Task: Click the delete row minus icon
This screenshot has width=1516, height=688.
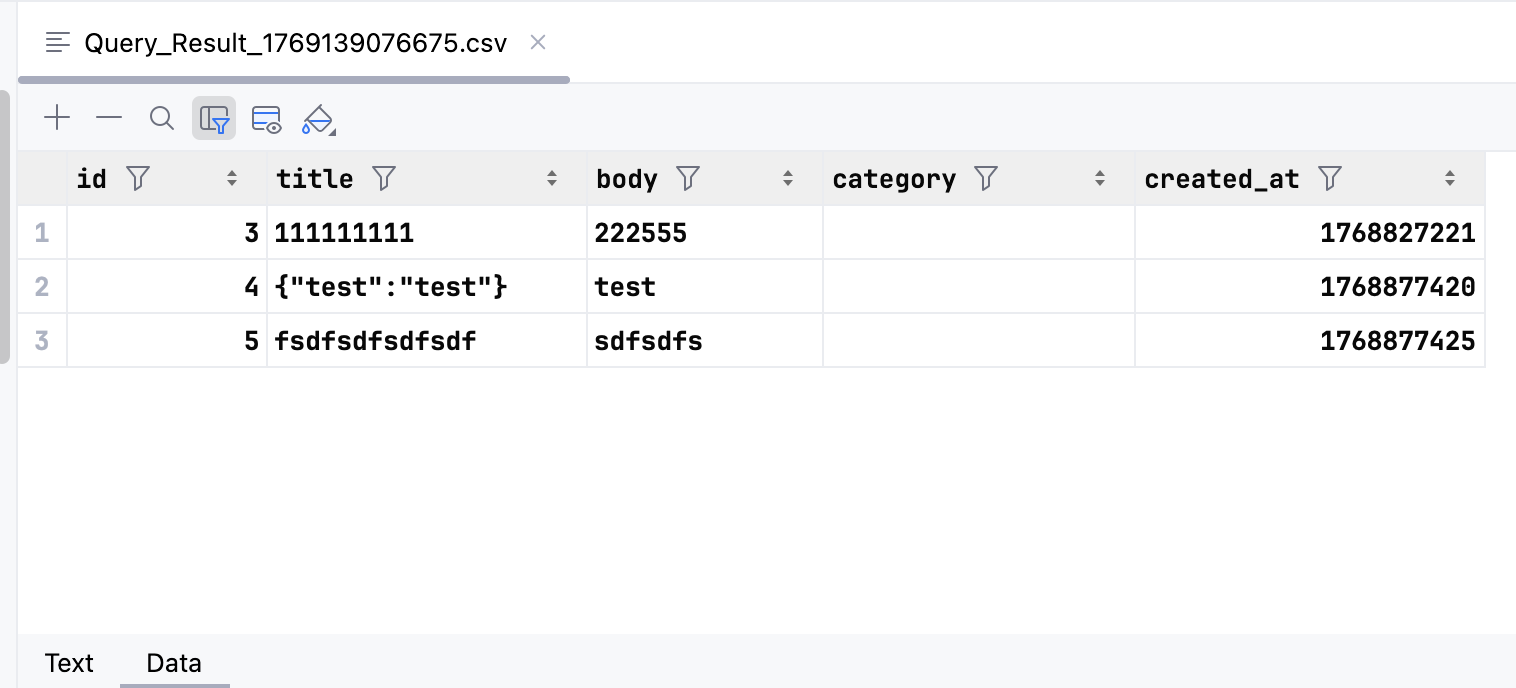Action: click(x=109, y=119)
